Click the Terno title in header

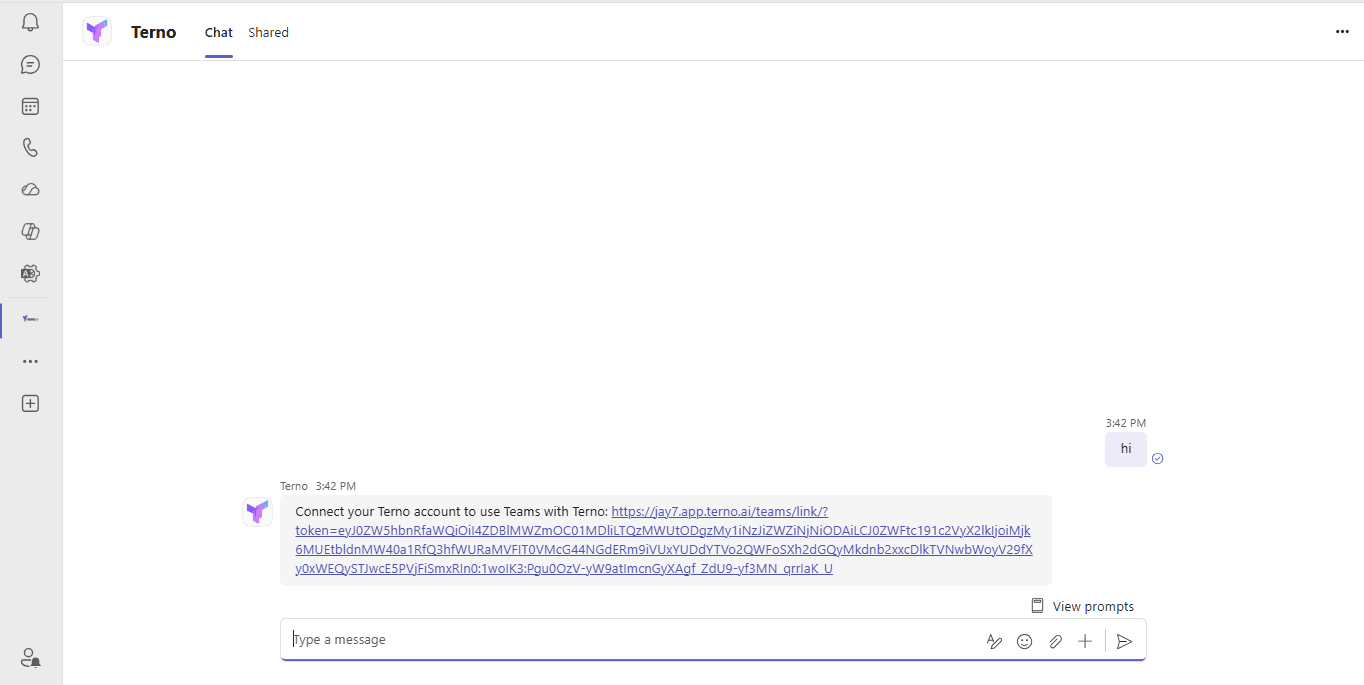coord(153,32)
